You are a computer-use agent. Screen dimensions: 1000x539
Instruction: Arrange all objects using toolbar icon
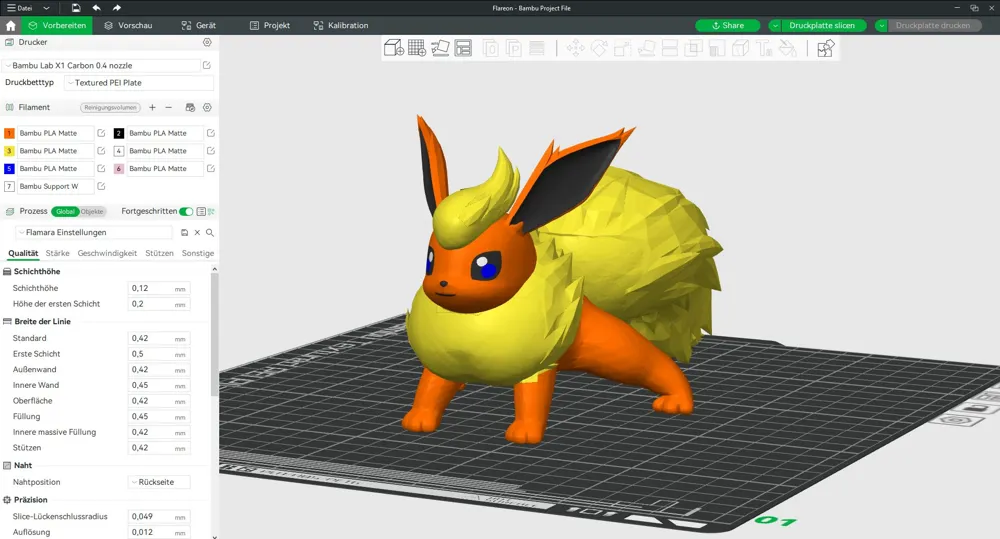pos(463,48)
